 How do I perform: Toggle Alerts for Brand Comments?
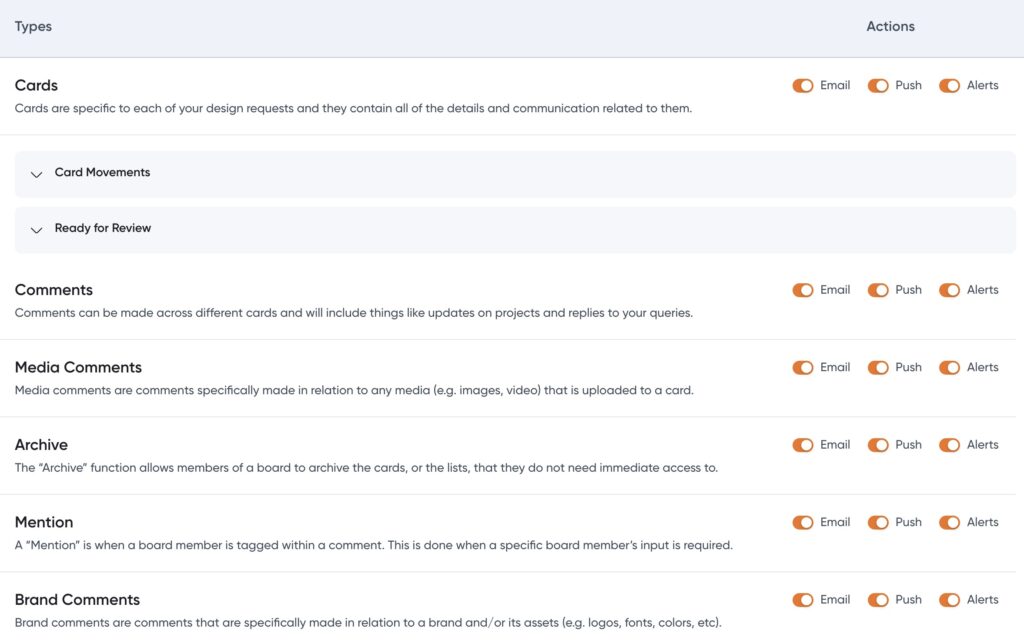pyautogui.click(x=950, y=600)
